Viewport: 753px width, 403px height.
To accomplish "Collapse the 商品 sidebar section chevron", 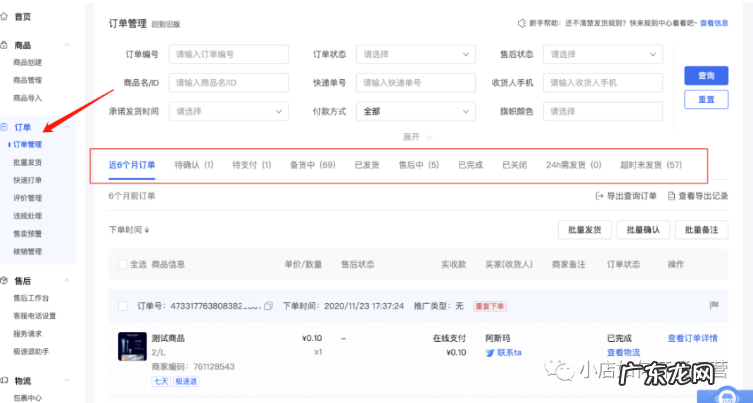I will point(67,45).
